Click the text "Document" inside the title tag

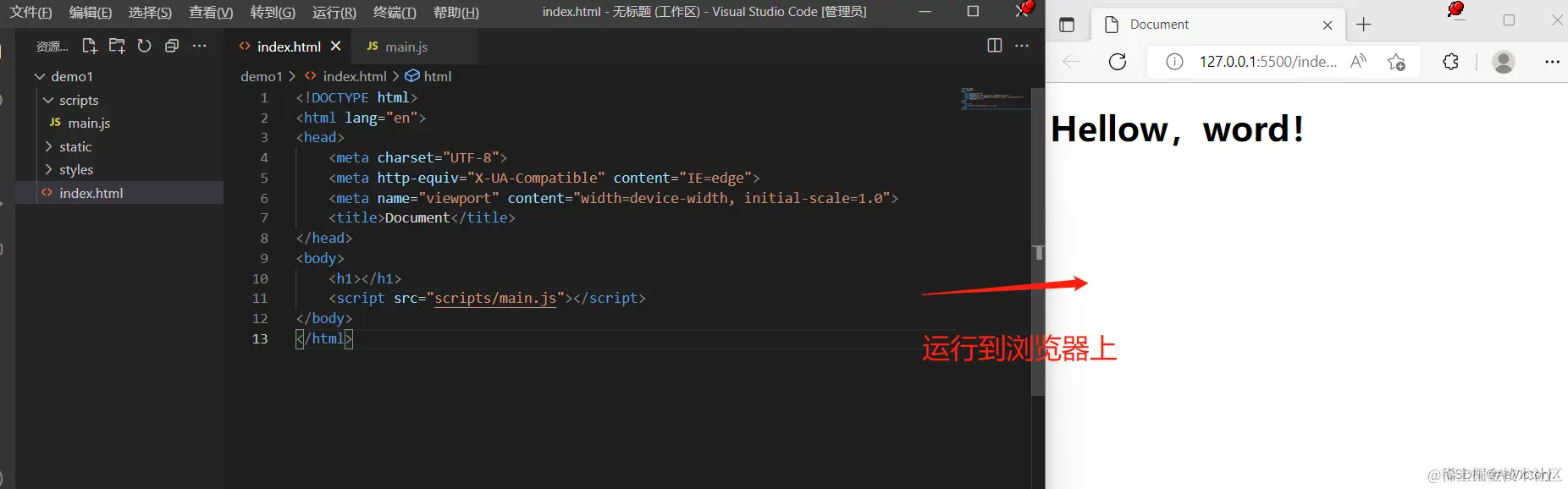pos(417,217)
